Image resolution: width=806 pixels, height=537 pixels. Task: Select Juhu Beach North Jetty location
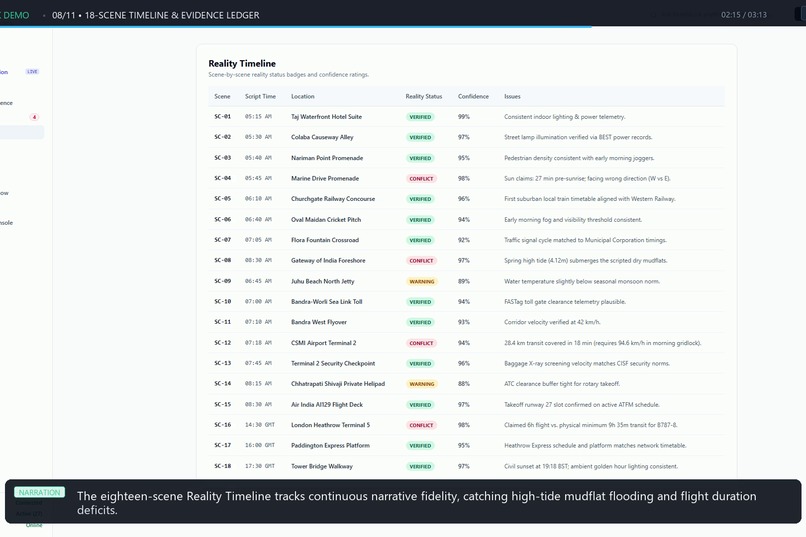coord(322,281)
